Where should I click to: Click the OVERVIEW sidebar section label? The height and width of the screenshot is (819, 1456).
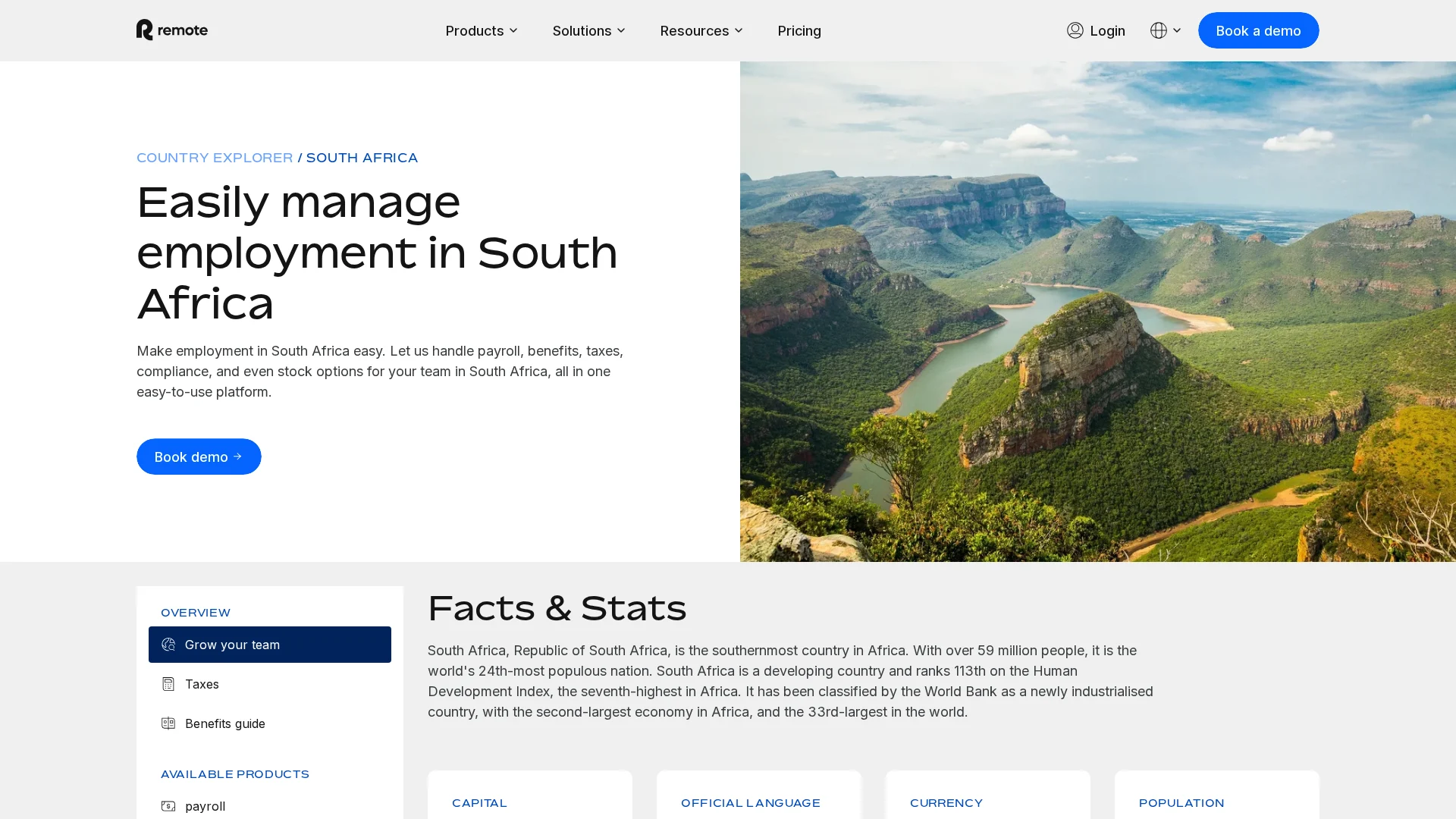tap(196, 613)
